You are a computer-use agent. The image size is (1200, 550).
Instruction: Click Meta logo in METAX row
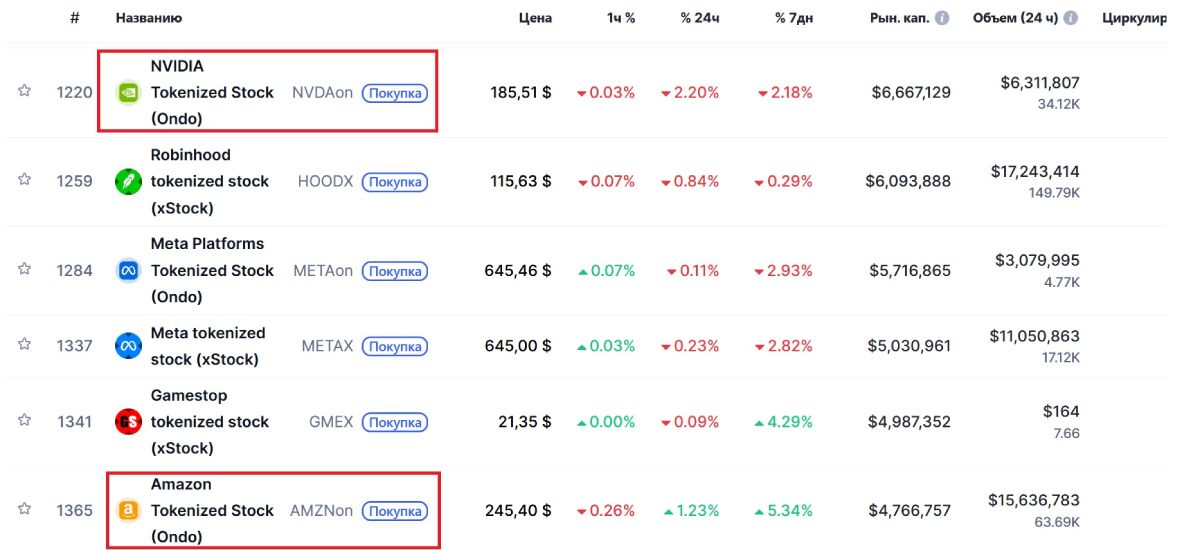coord(128,345)
